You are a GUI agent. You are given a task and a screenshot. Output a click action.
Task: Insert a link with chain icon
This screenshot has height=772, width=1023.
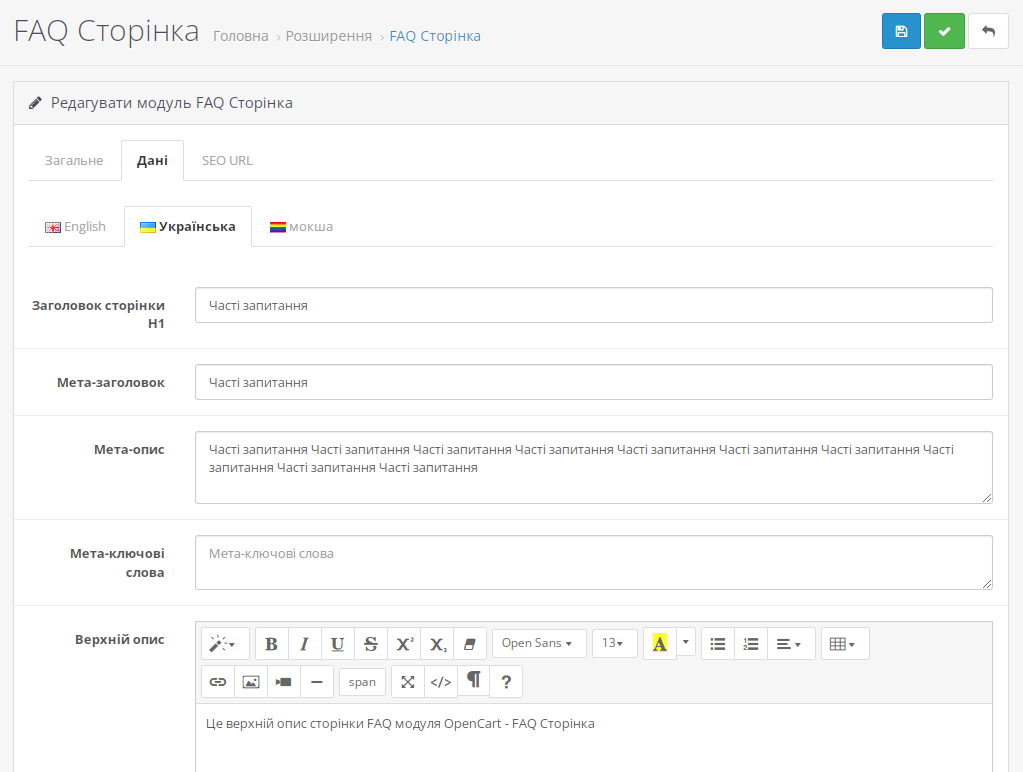[x=218, y=682]
